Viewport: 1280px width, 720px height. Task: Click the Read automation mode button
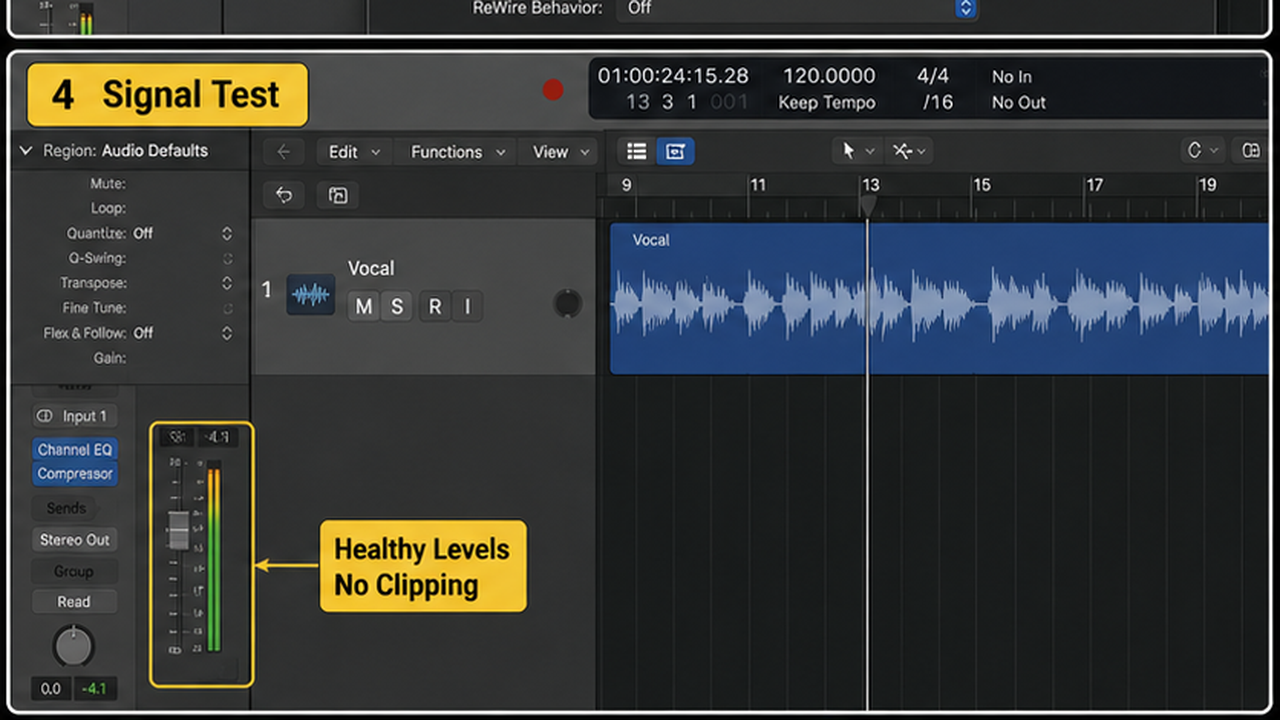(74, 602)
